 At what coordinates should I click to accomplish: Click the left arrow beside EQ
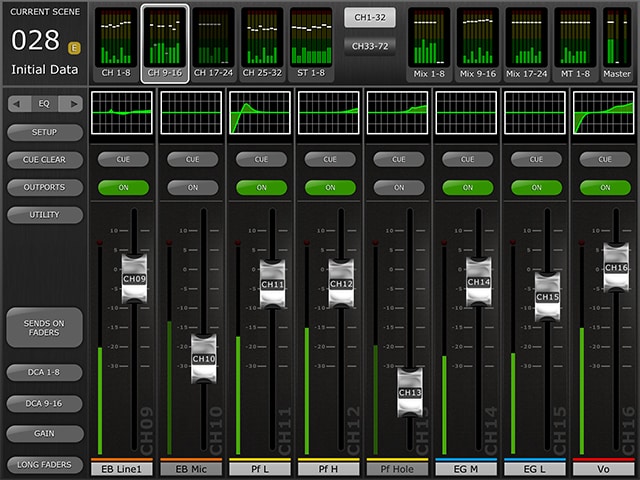point(17,103)
